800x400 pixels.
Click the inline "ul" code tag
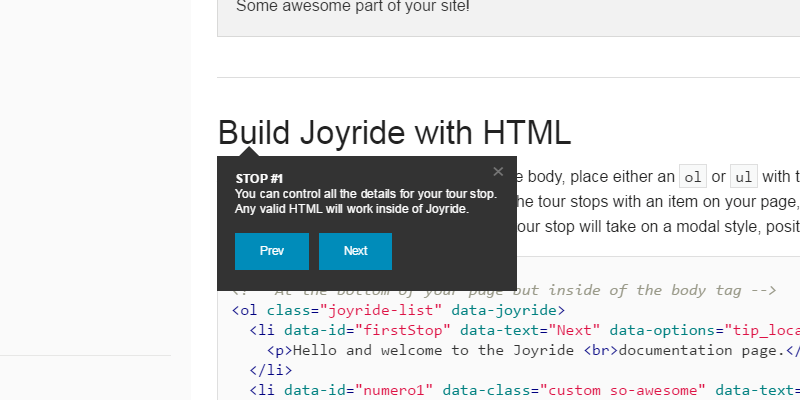[743, 177]
